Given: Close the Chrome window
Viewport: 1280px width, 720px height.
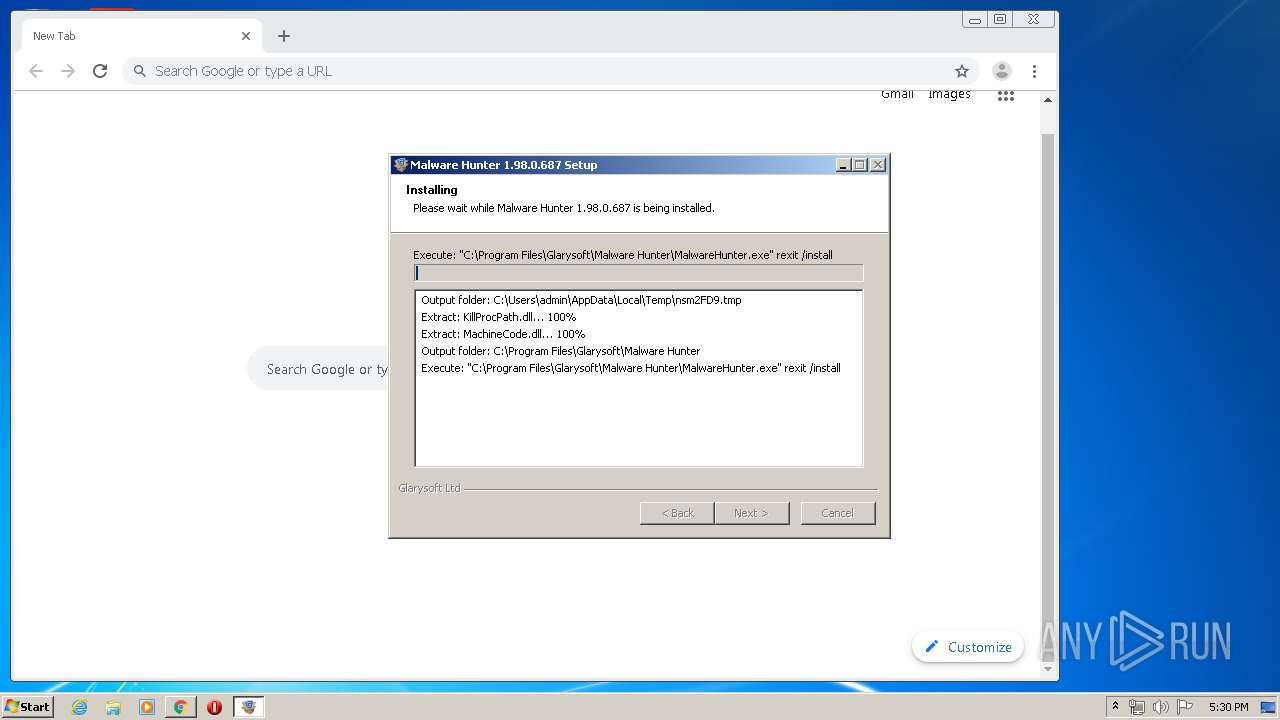Looking at the screenshot, I should point(1033,19).
